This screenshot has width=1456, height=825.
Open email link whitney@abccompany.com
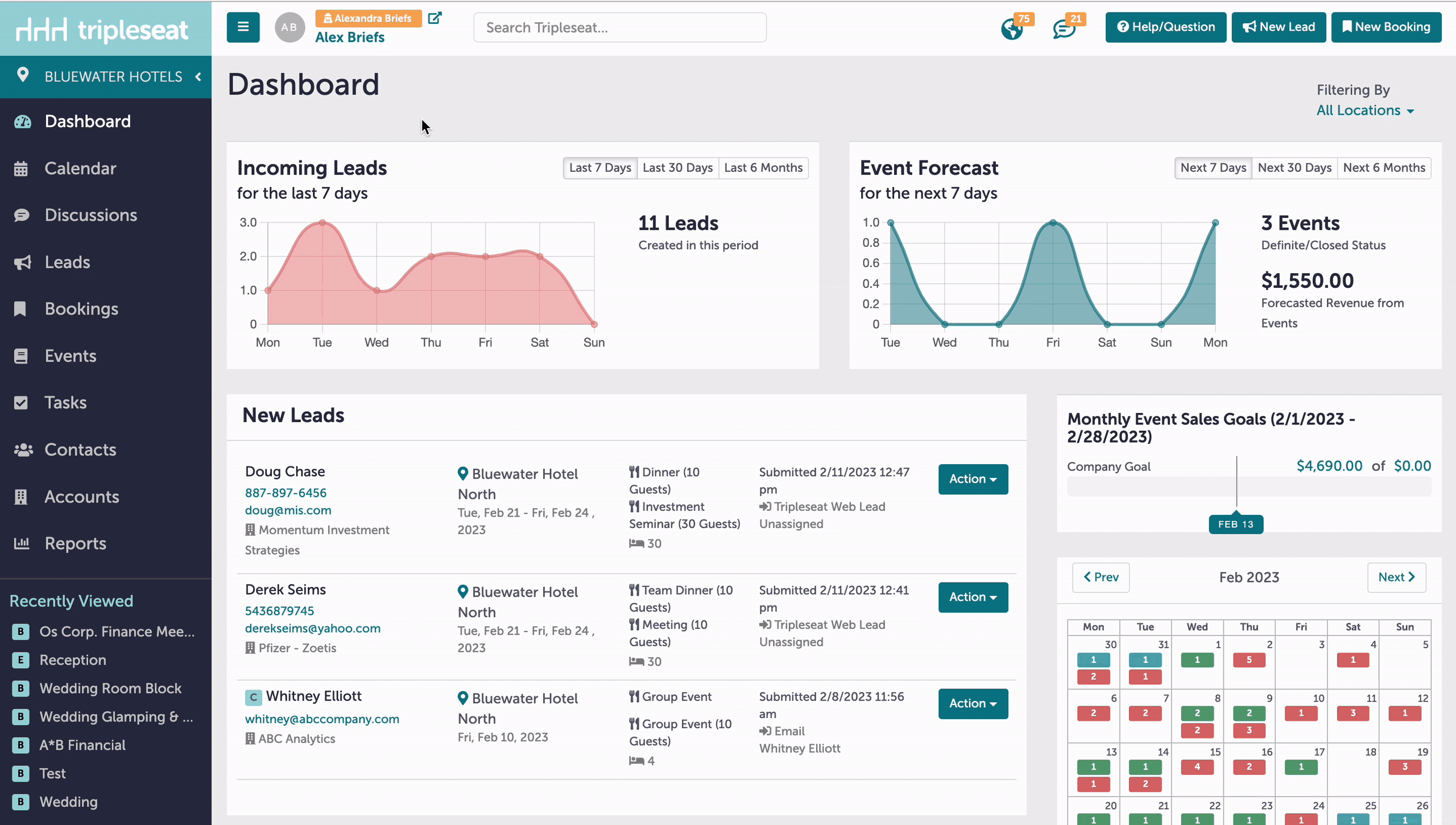(322, 719)
